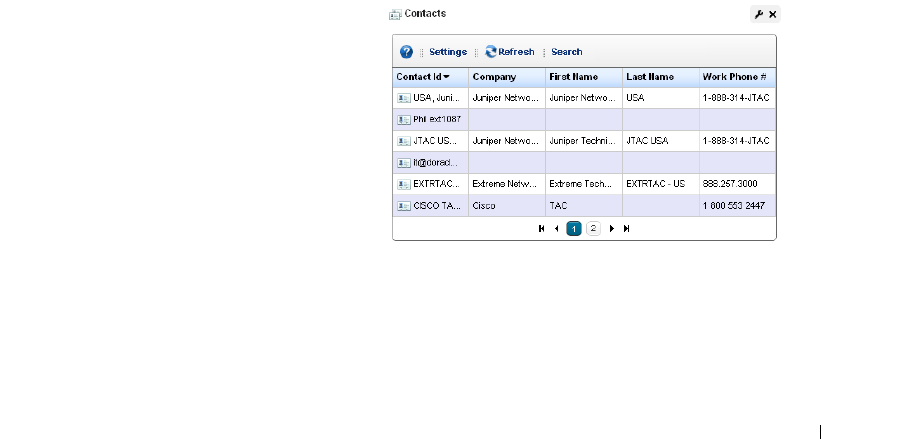Click '1 800 553 2447' work phone cell

point(738,205)
